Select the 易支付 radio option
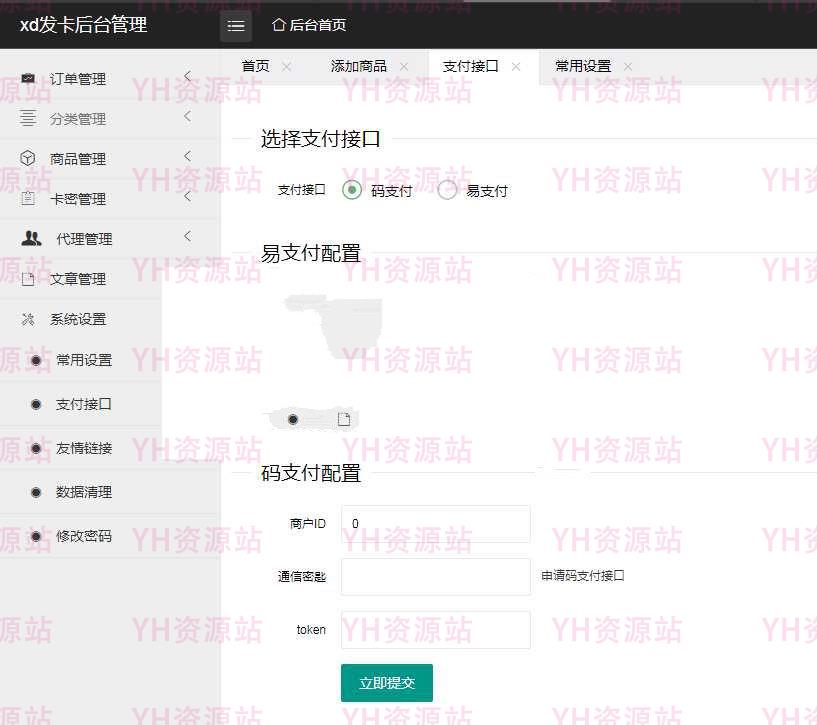The width and height of the screenshot is (817, 725). [x=447, y=190]
